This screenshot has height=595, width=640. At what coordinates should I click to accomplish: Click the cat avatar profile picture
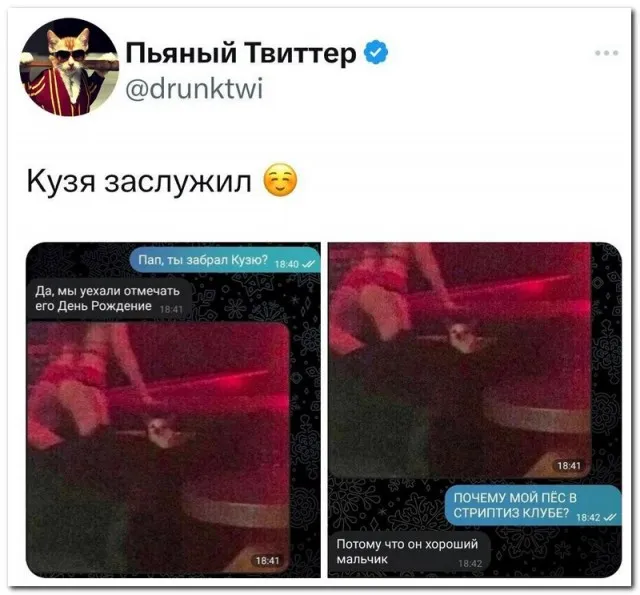[69, 67]
